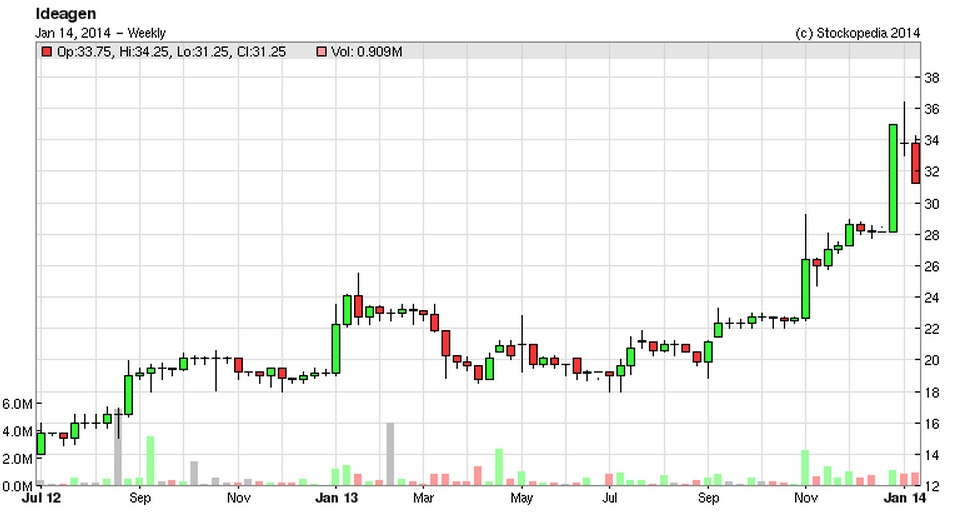954x525 pixels.
Task: Click the 18 price axis label
Action: point(931,392)
